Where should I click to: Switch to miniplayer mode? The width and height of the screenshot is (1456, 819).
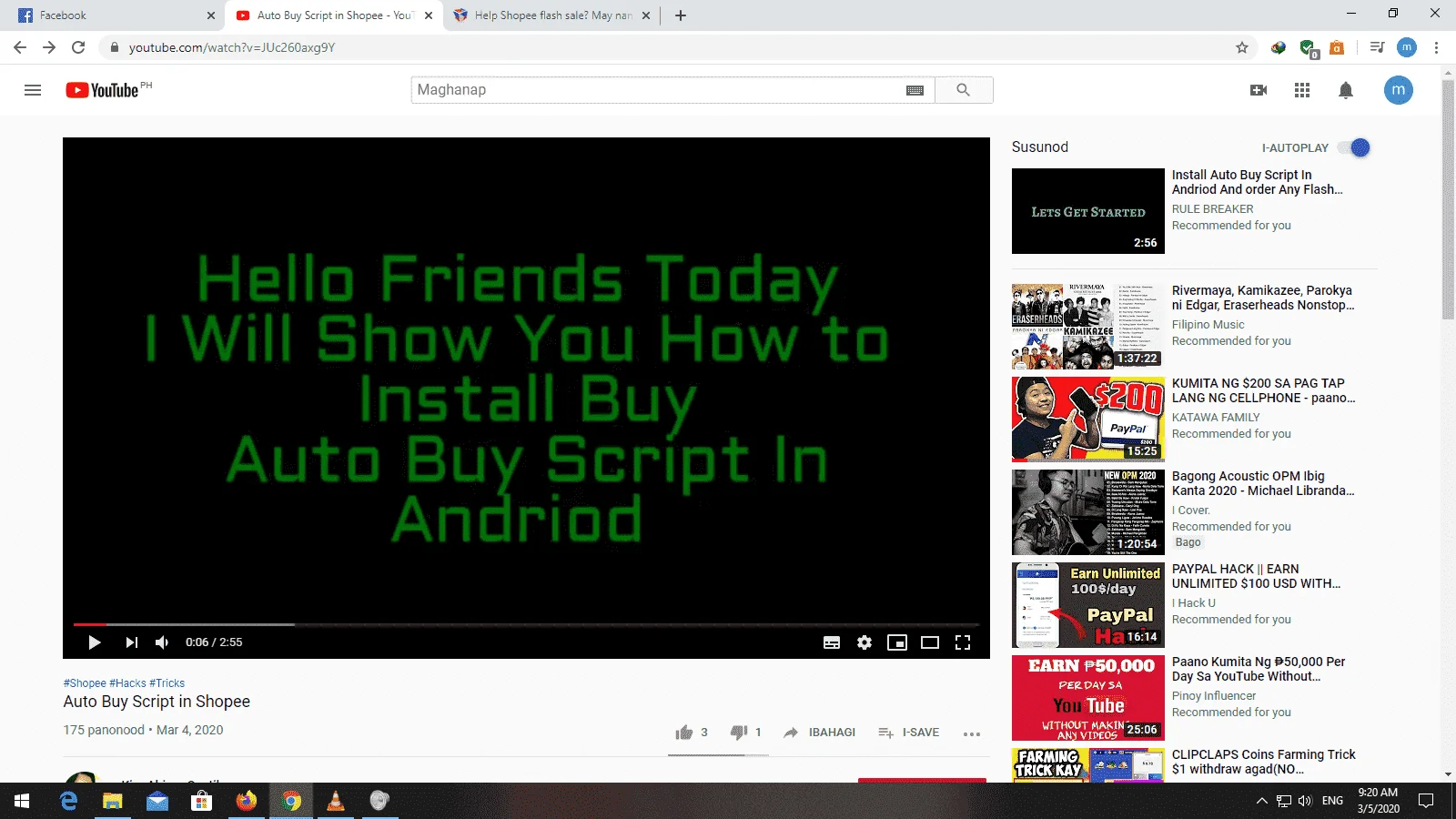897,642
